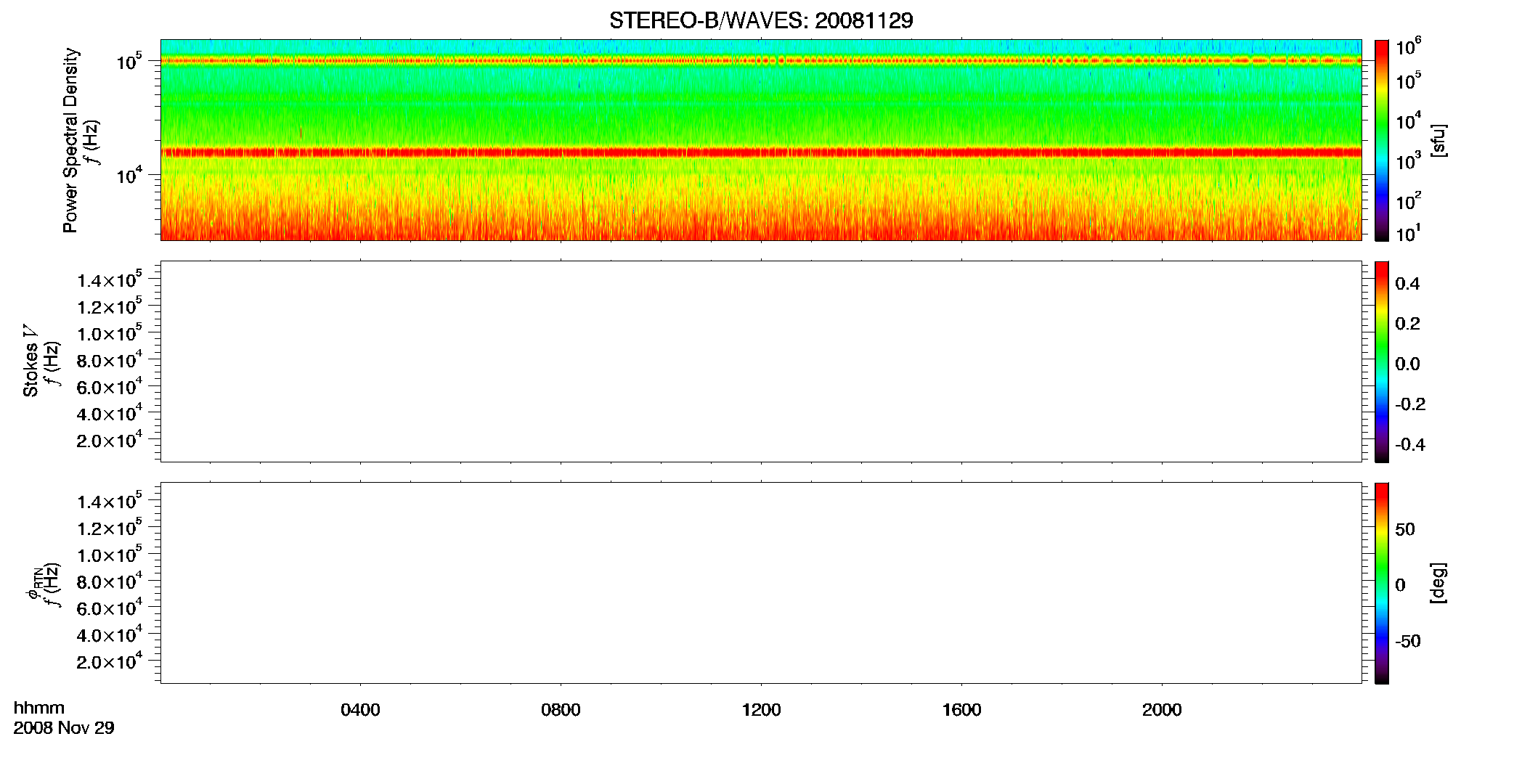Click the hhmm time format label

click(39, 708)
